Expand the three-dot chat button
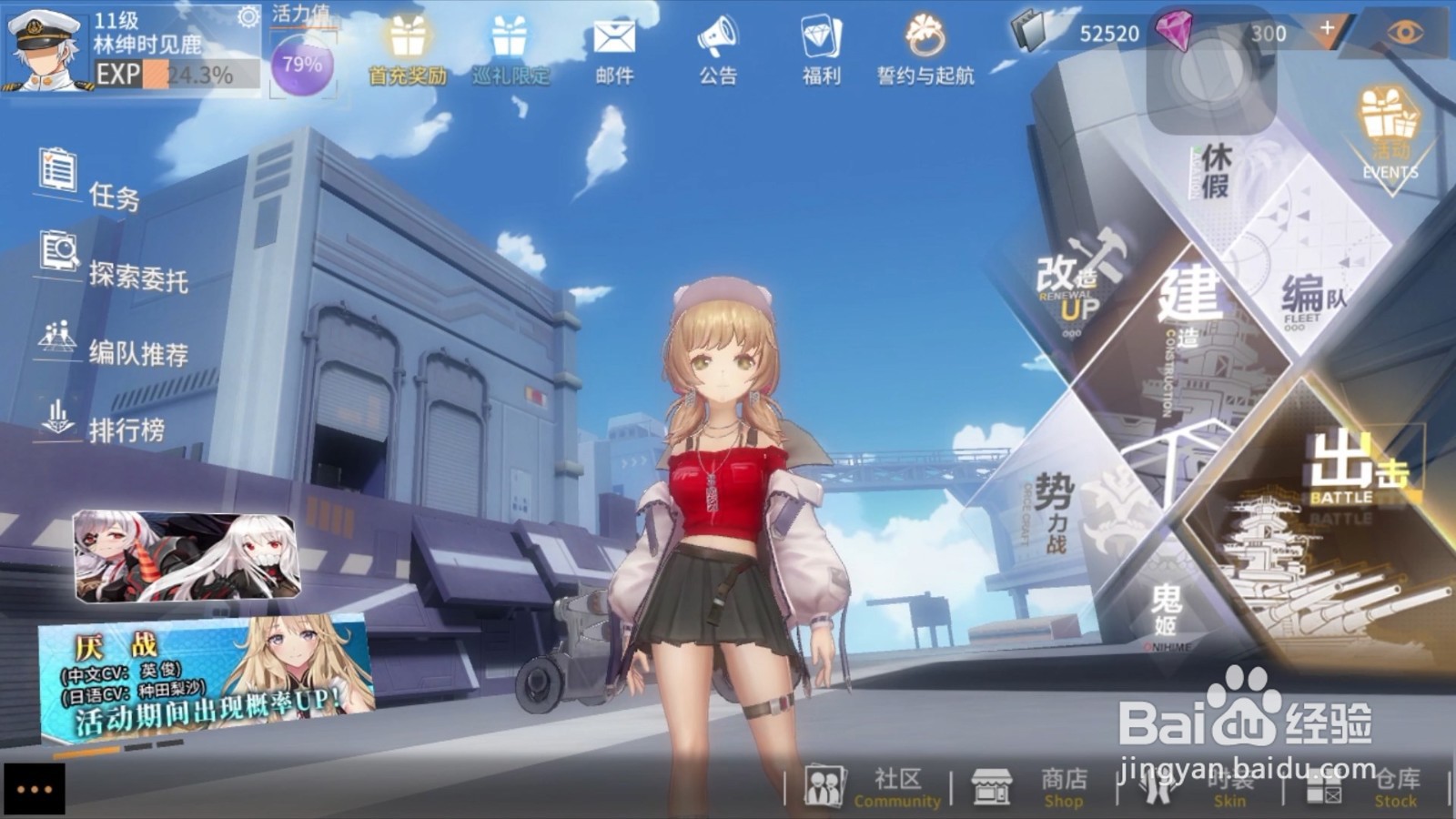Image resolution: width=1456 pixels, height=819 pixels. 34,789
